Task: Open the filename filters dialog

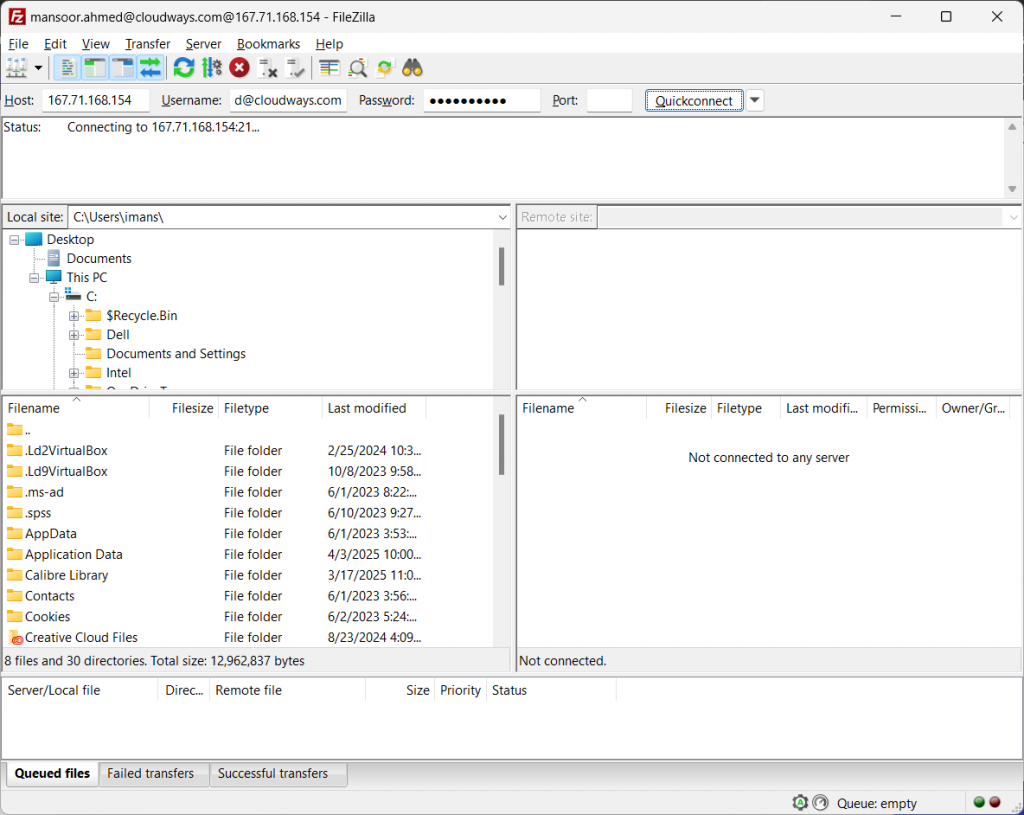Action: pos(357,67)
